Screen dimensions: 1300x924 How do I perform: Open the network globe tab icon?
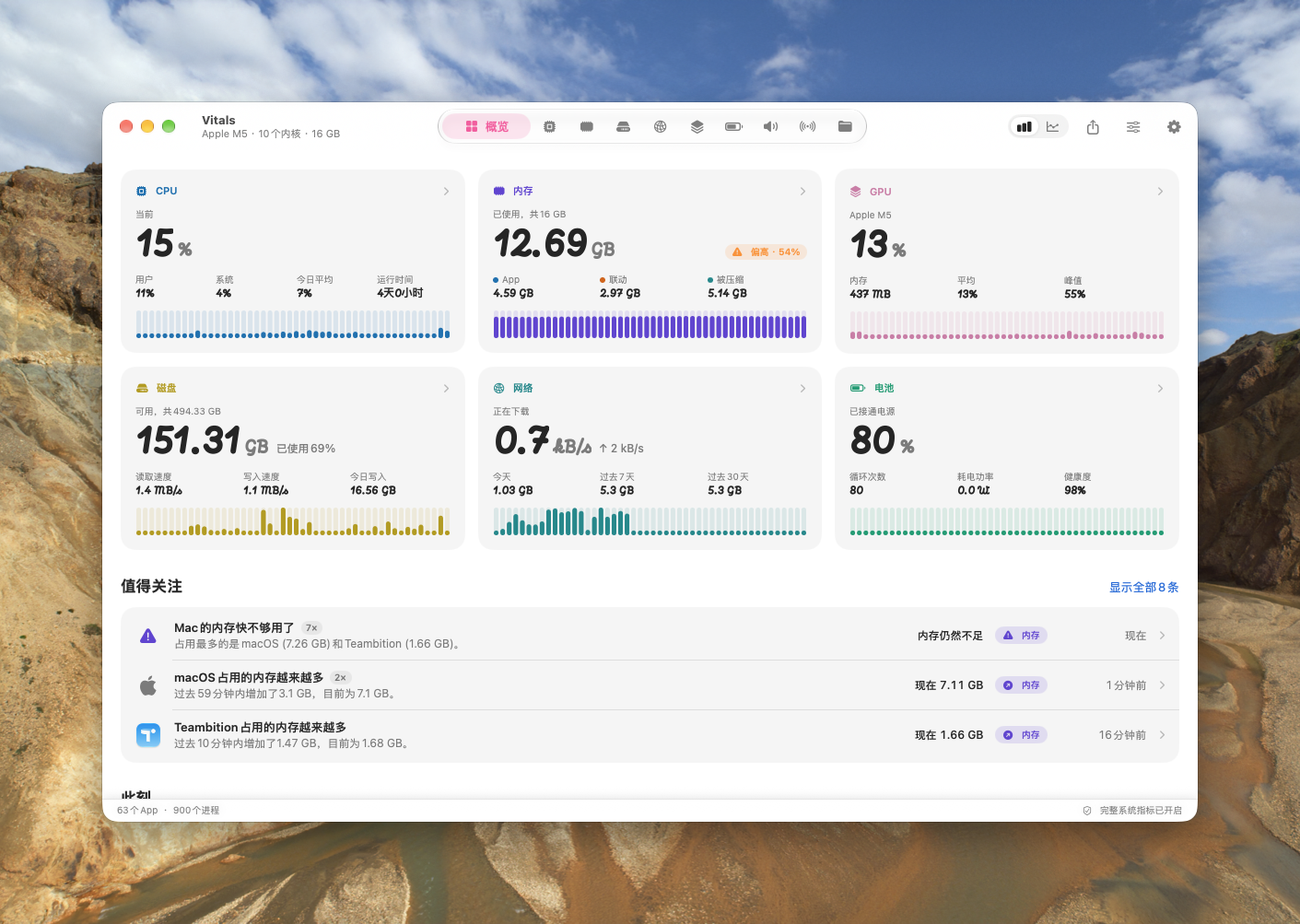[660, 126]
